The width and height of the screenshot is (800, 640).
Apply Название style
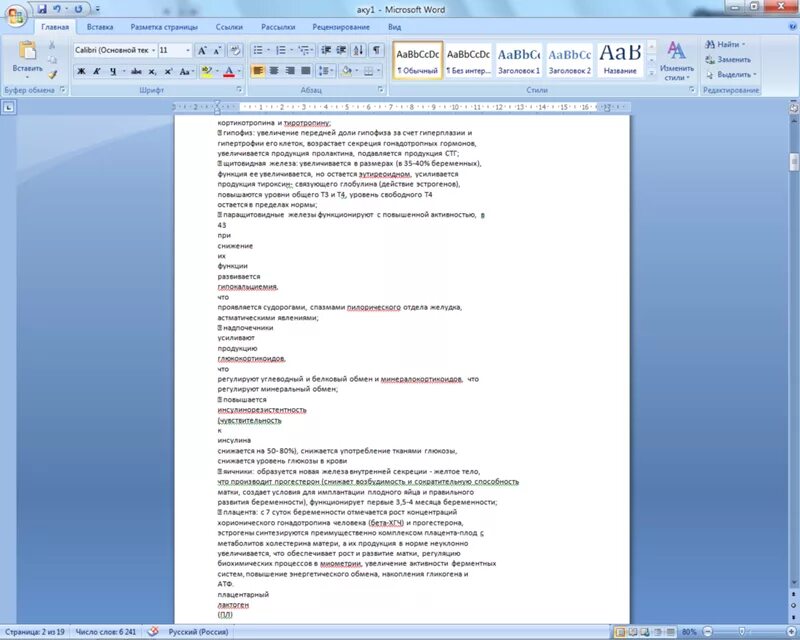tap(620, 60)
